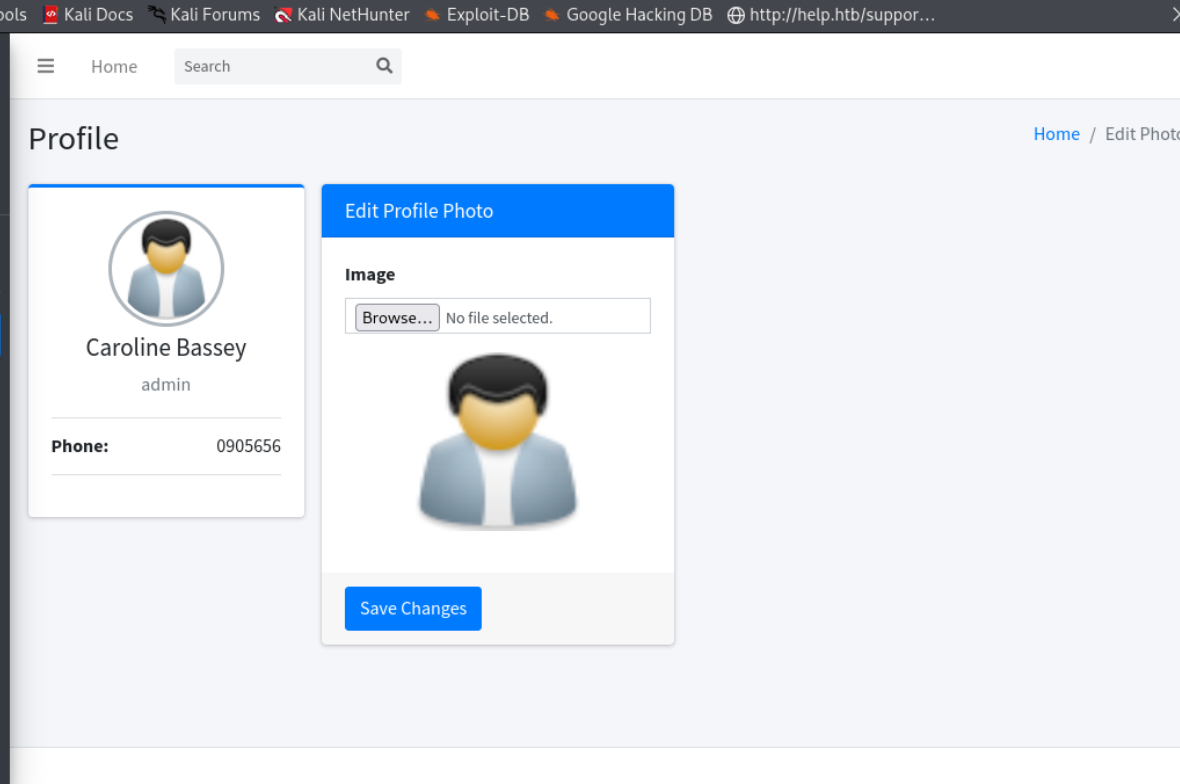Open the Kali Docs bookmark
The image size is (1180, 784).
pos(88,15)
